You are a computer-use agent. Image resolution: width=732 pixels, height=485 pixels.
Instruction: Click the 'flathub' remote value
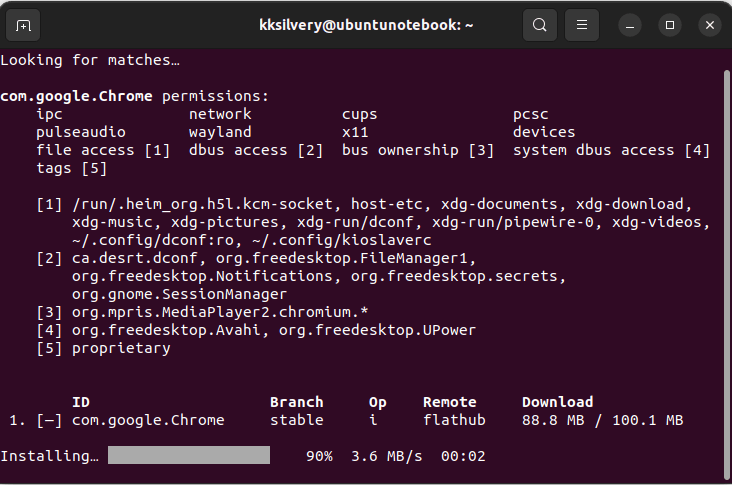pos(454,420)
